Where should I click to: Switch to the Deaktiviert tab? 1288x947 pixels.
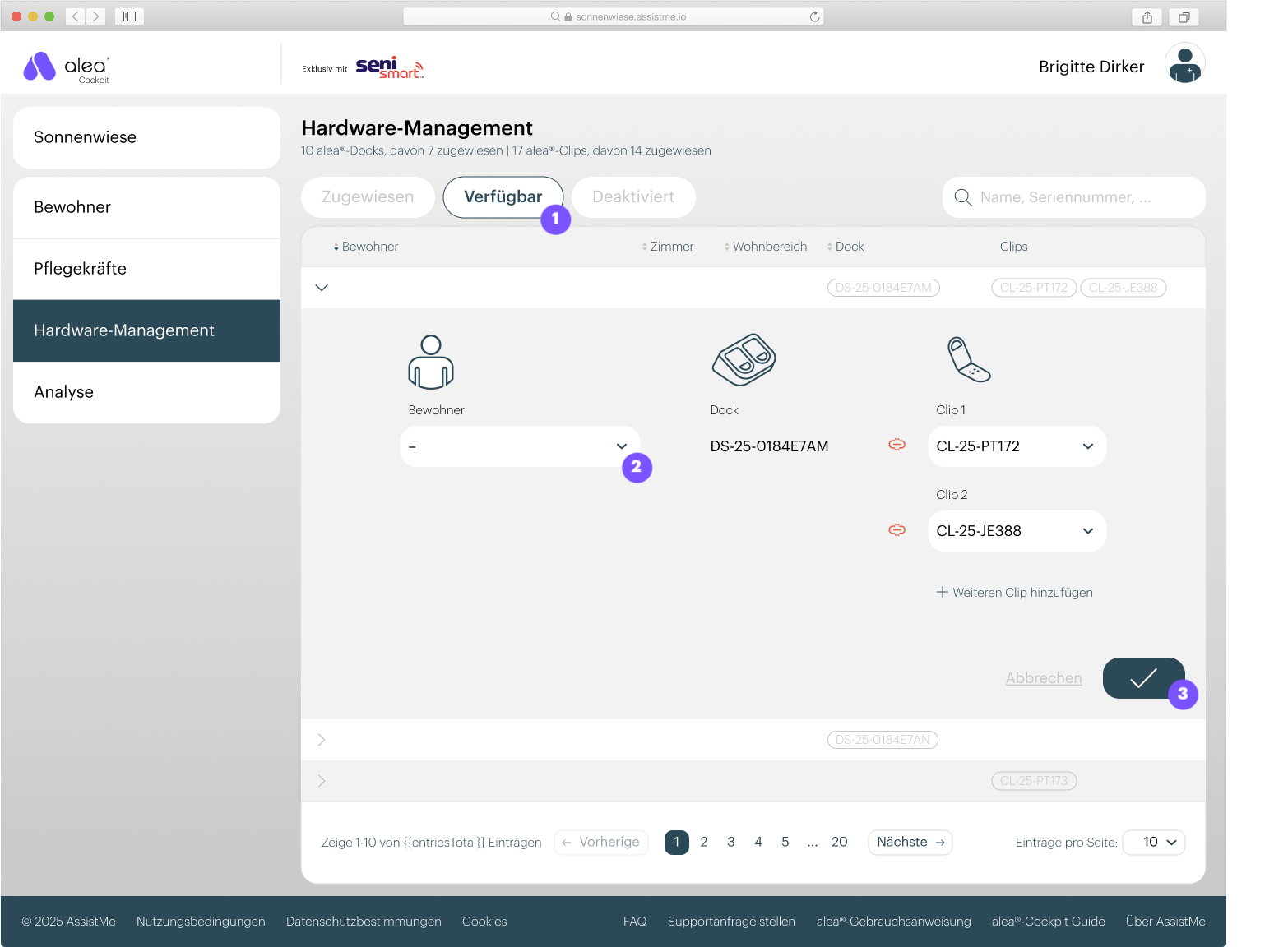[x=632, y=197]
